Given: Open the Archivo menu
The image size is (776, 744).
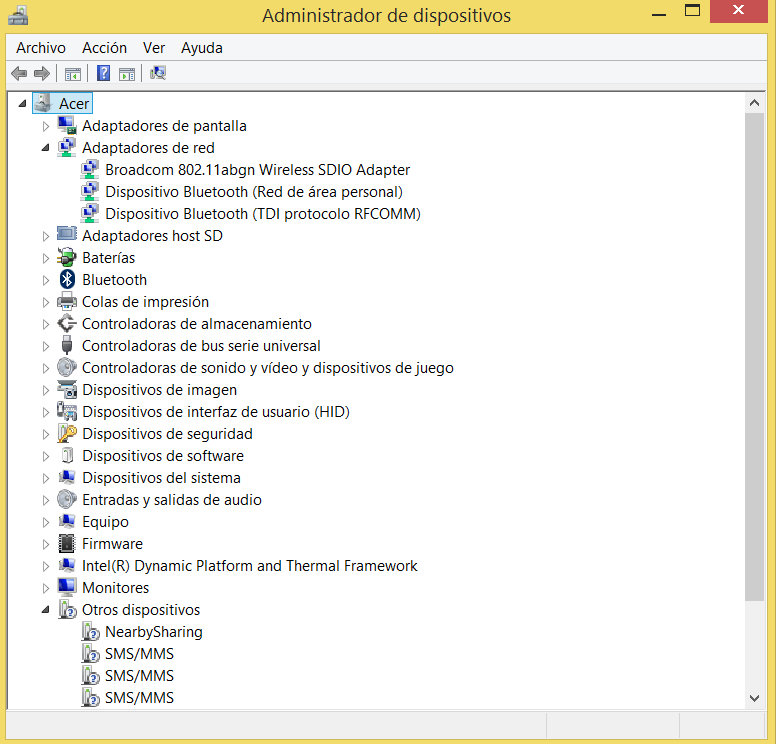Looking at the screenshot, I should tap(41, 48).
